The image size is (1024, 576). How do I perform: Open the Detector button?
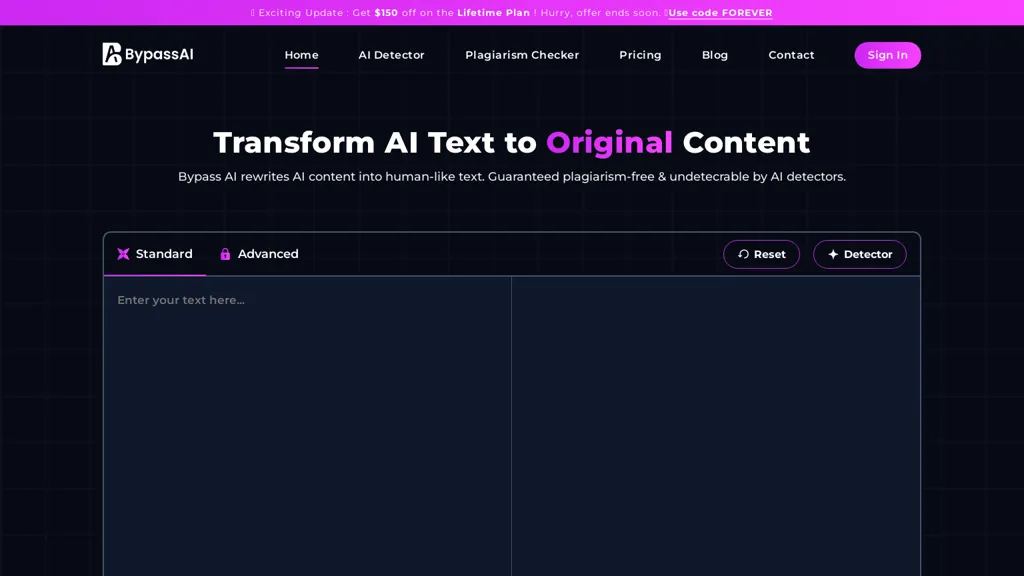click(x=859, y=255)
